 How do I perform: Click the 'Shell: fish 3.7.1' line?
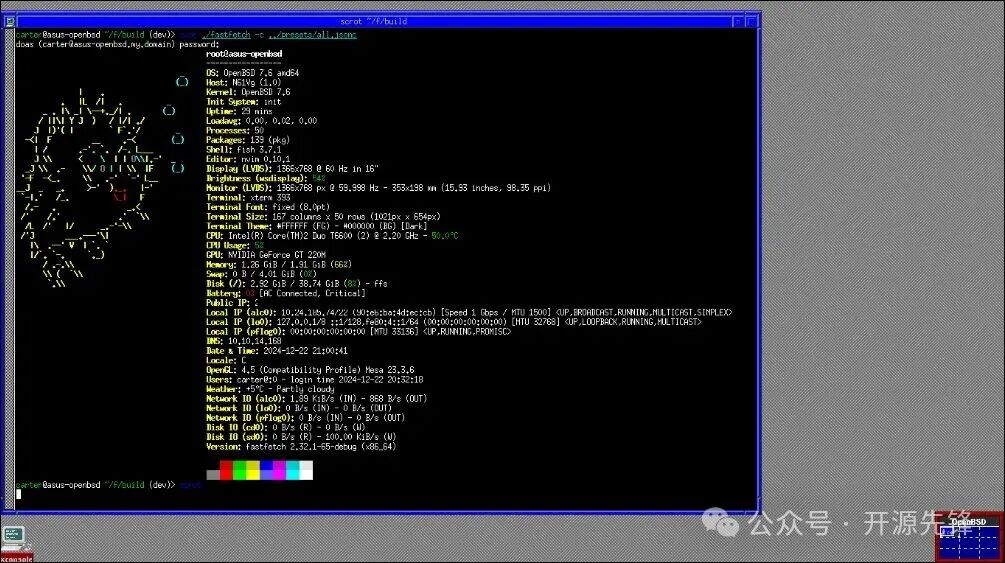click(244, 149)
